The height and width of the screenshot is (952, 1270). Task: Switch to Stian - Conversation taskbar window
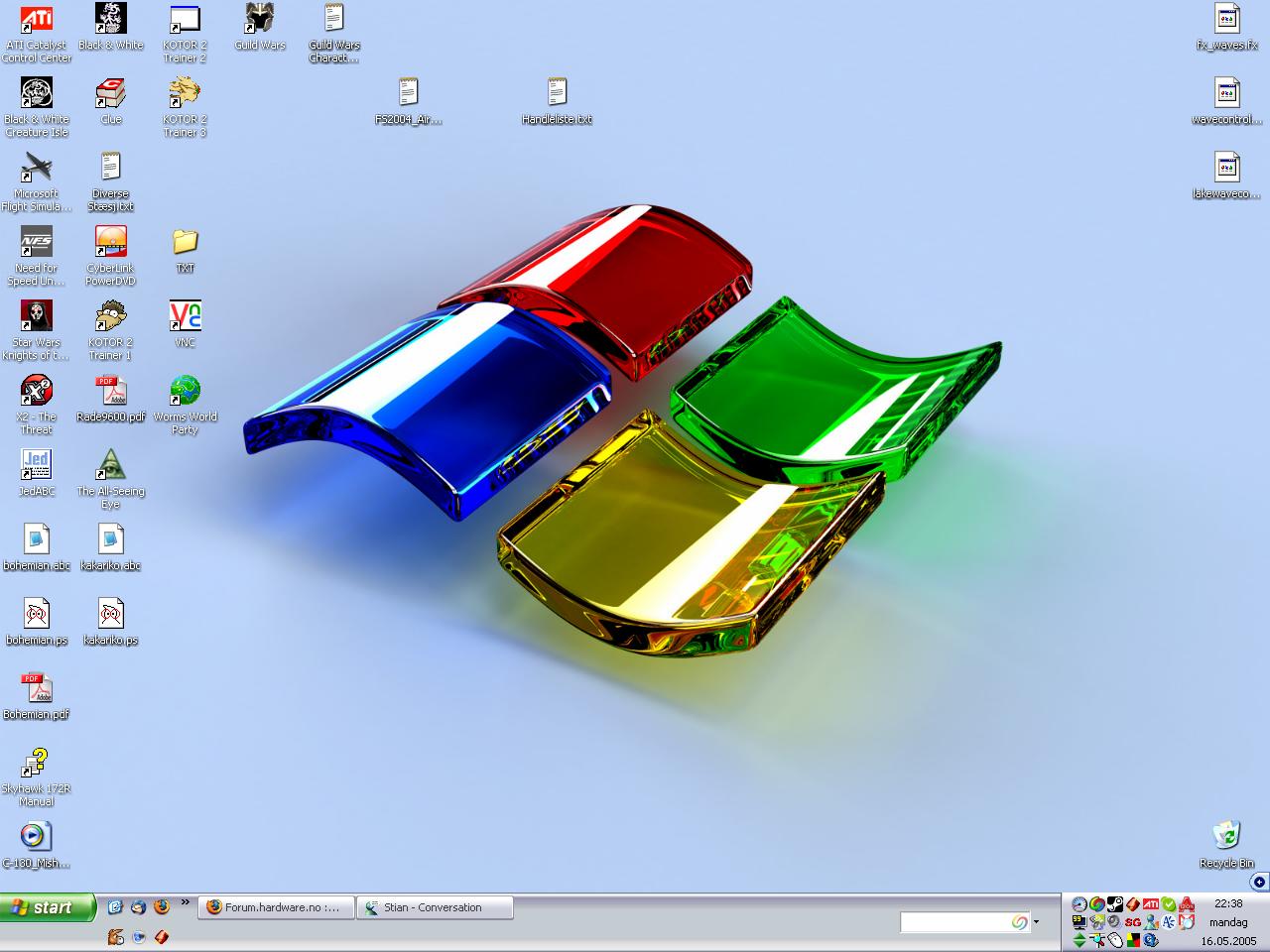point(435,907)
